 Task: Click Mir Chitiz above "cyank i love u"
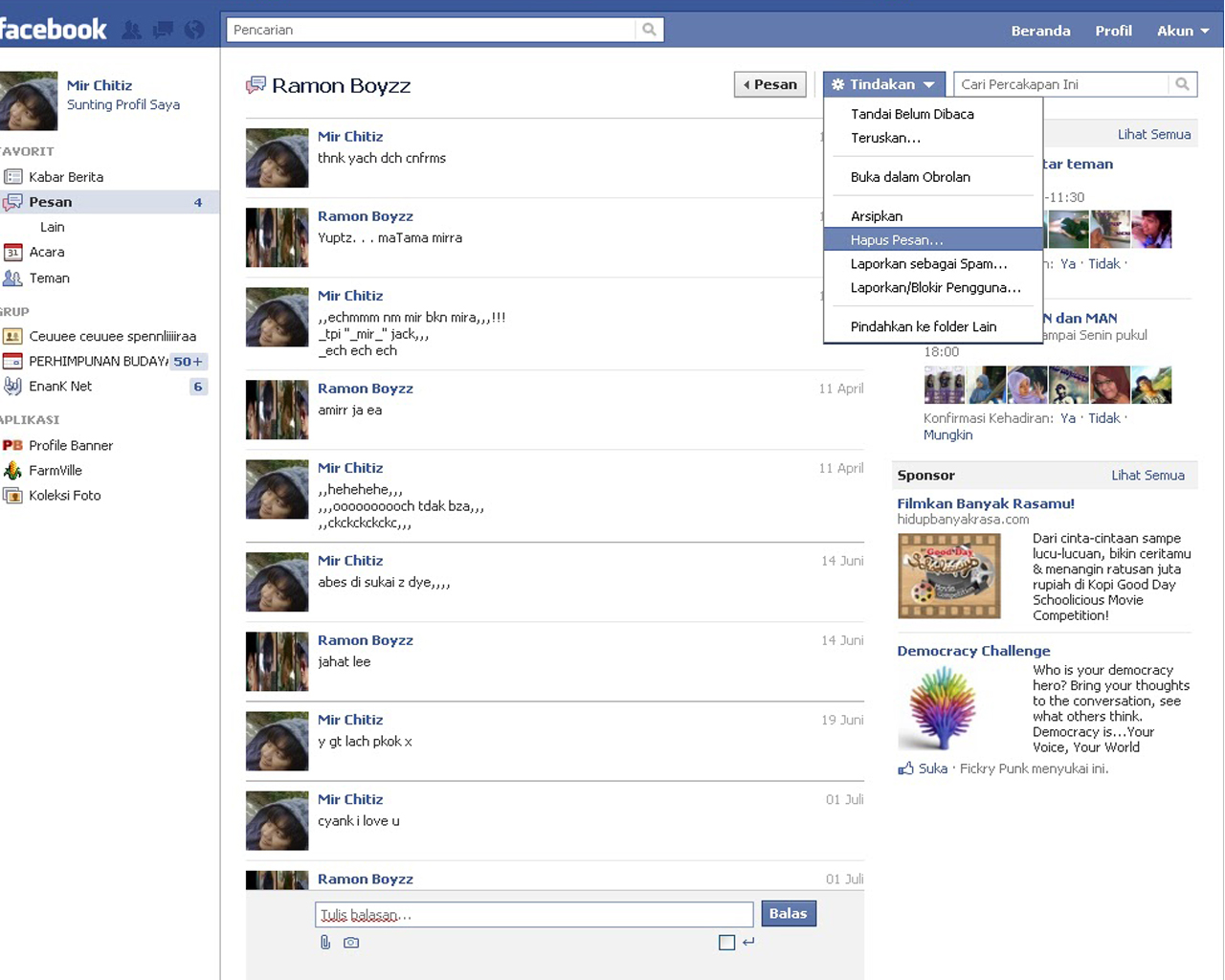(x=350, y=799)
